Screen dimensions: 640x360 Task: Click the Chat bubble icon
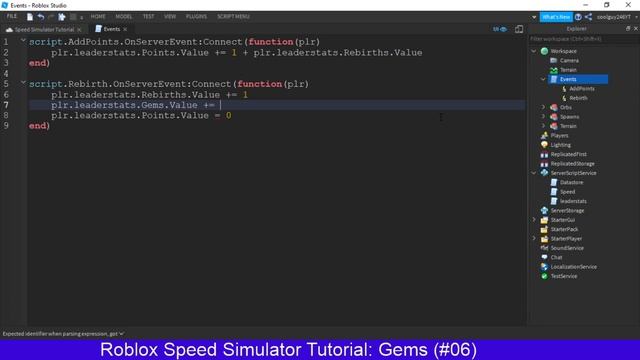(544, 258)
